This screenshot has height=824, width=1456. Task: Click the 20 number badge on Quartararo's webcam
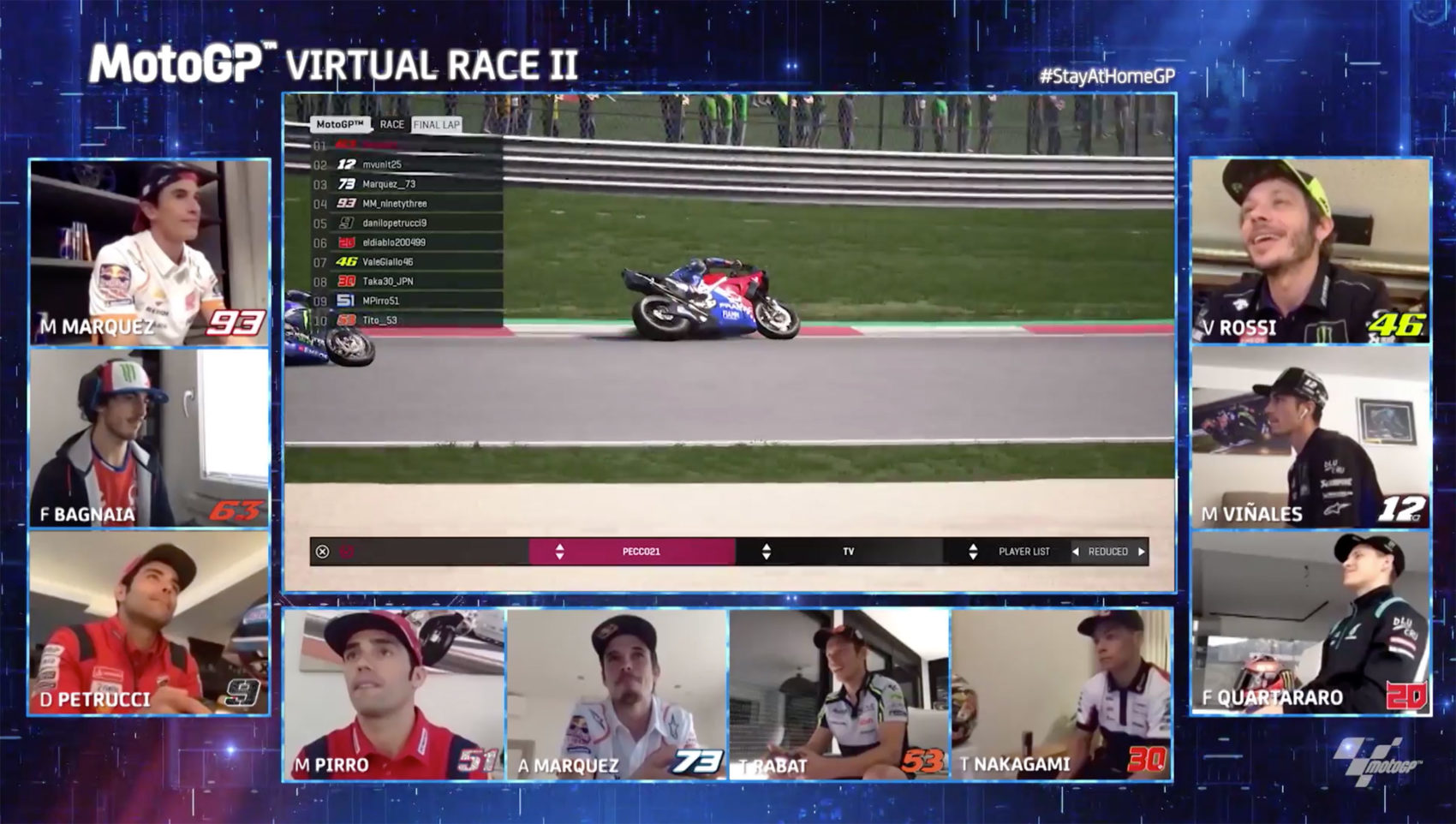[1405, 696]
